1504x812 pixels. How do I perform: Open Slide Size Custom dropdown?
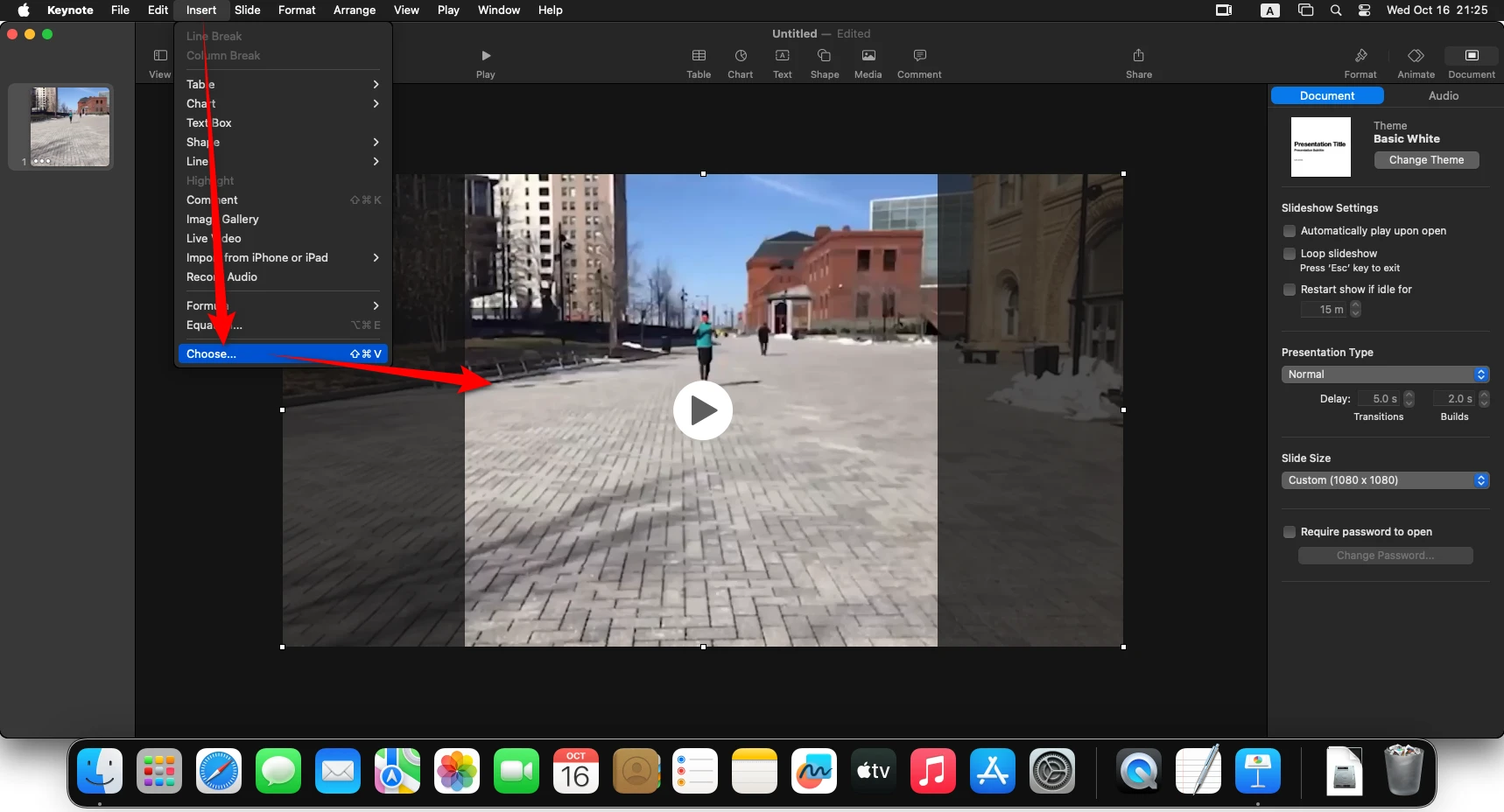coord(1385,480)
